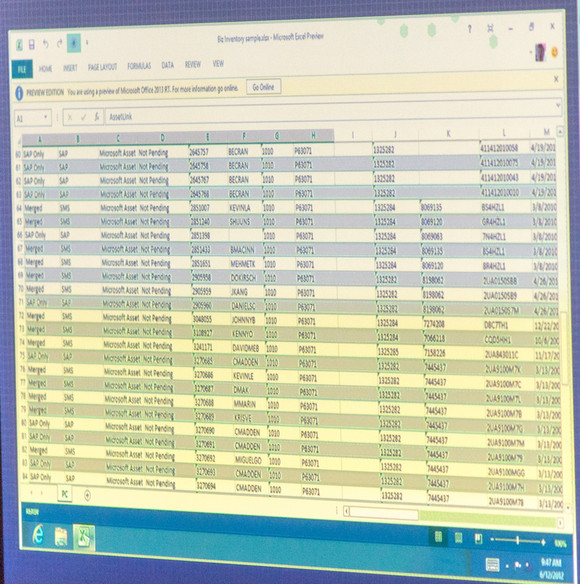Select the PC sheet tab
Viewport: 580px width, 584px height.
(64, 494)
